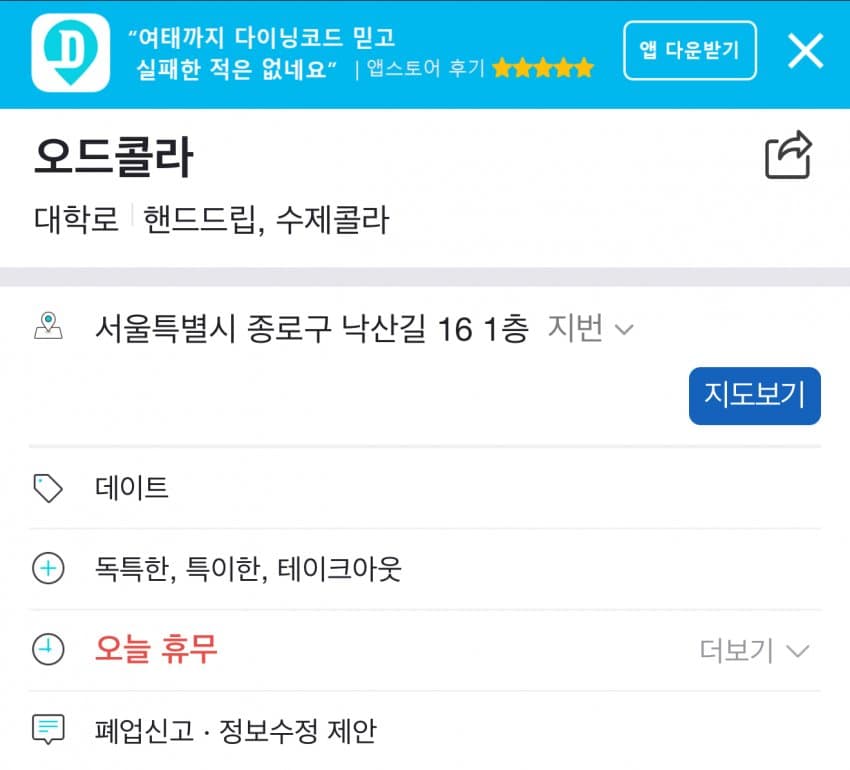The width and height of the screenshot is (850, 770).
Task: Tap the speech bubble report icon
Action: coord(47,730)
